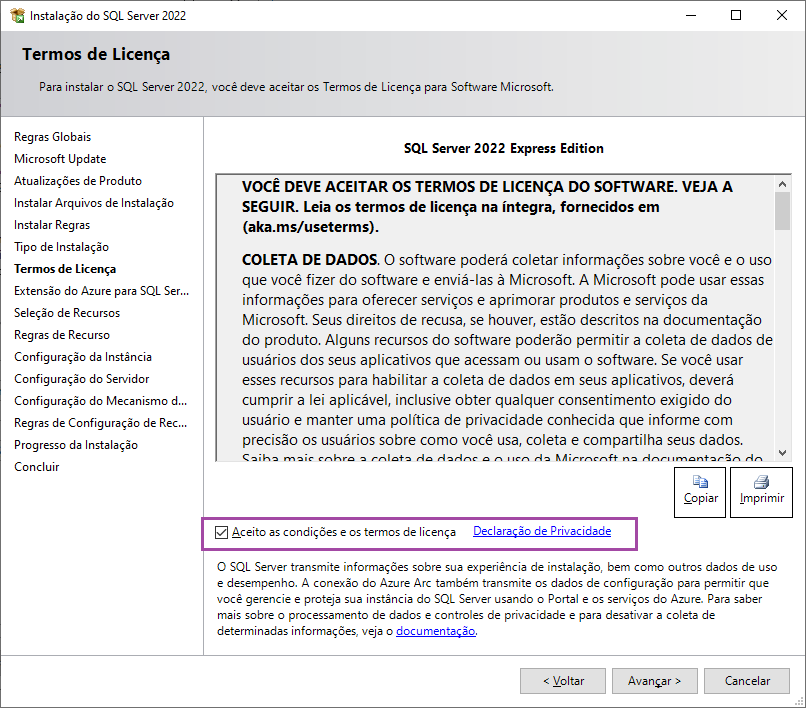Select the Configuração da Instância step
Screen dimensions: 809x710
pyautogui.click(x=83, y=358)
